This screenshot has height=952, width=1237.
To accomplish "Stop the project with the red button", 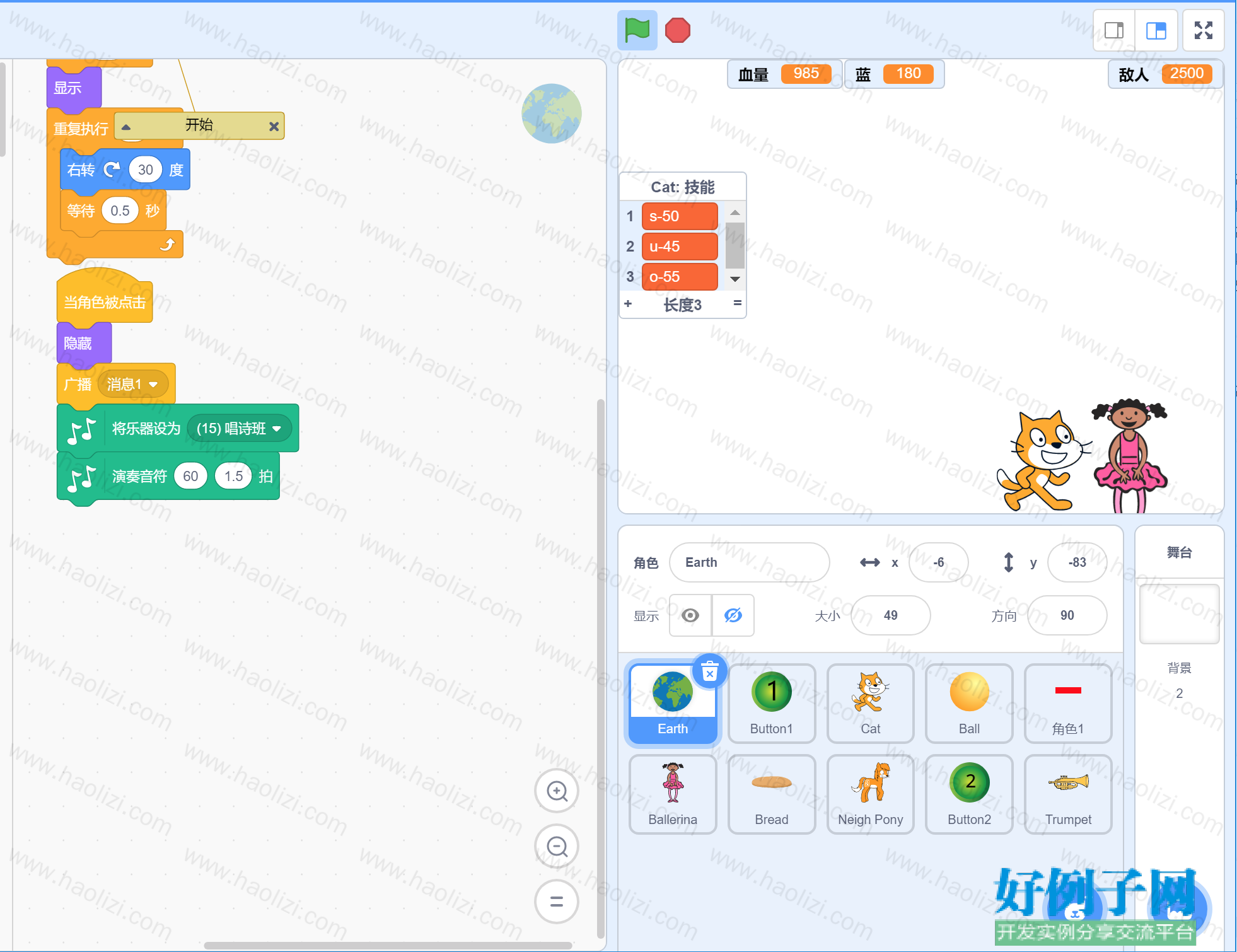I will click(x=678, y=30).
